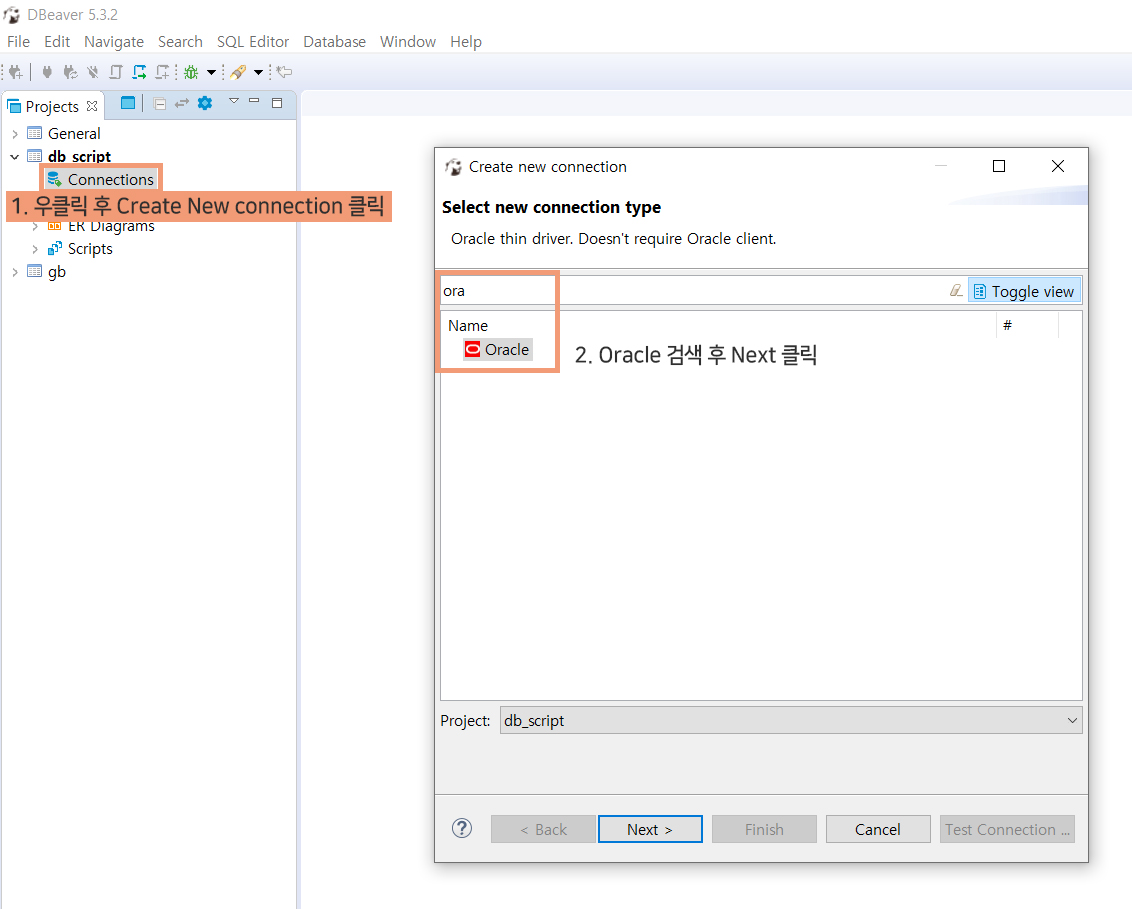
Task: Click the Toggle view button
Action: tap(1024, 291)
